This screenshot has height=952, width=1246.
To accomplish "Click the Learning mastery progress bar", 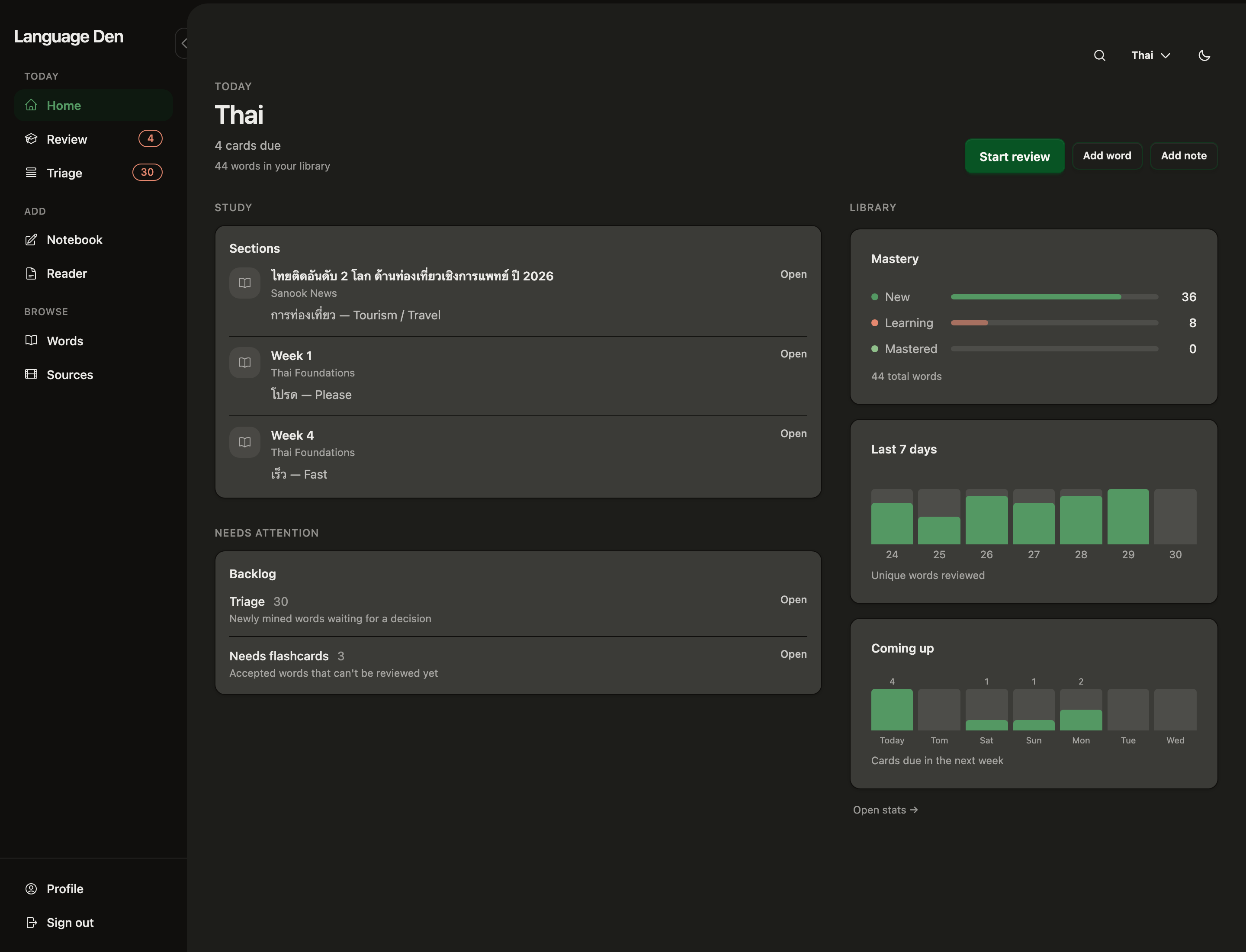I will [1054, 323].
